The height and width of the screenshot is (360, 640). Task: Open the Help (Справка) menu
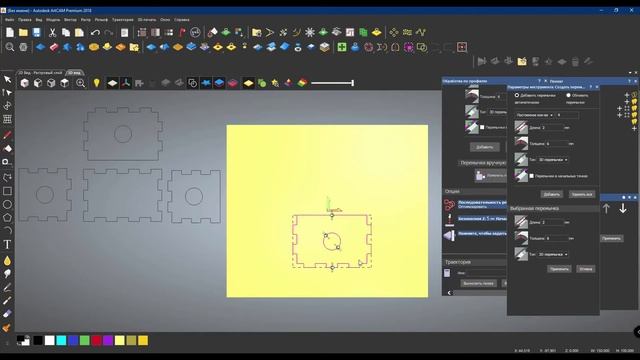(x=182, y=20)
